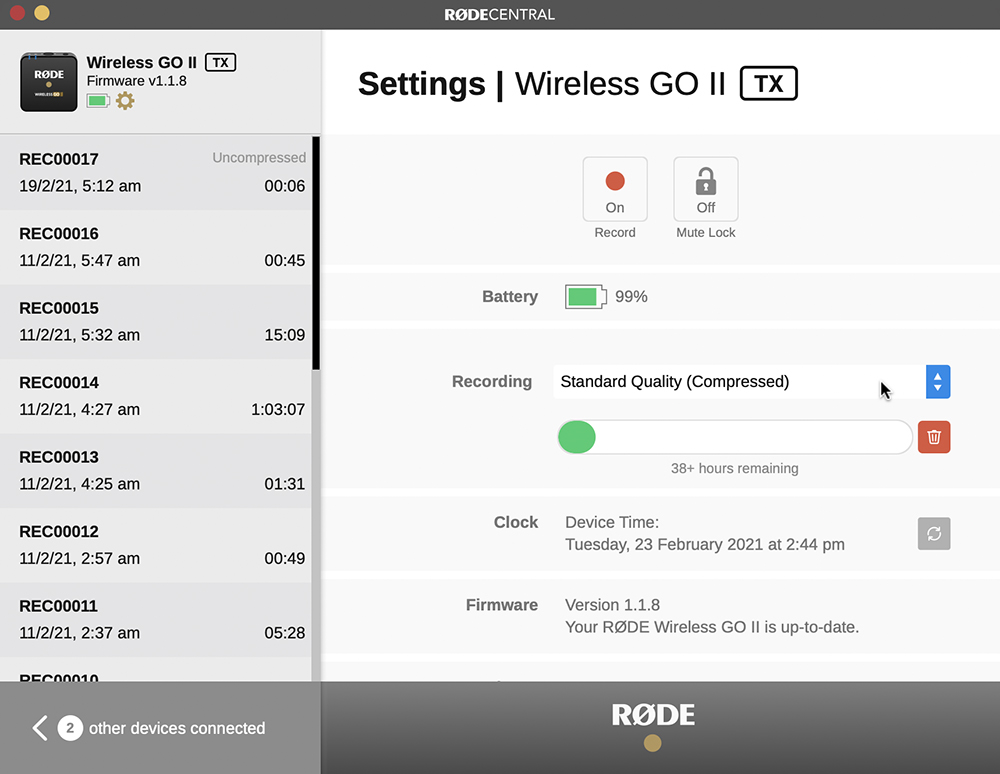Viewport: 1000px width, 774px height.
Task: Click the Wireless GO II device thumbnail
Action: pyautogui.click(x=49, y=82)
